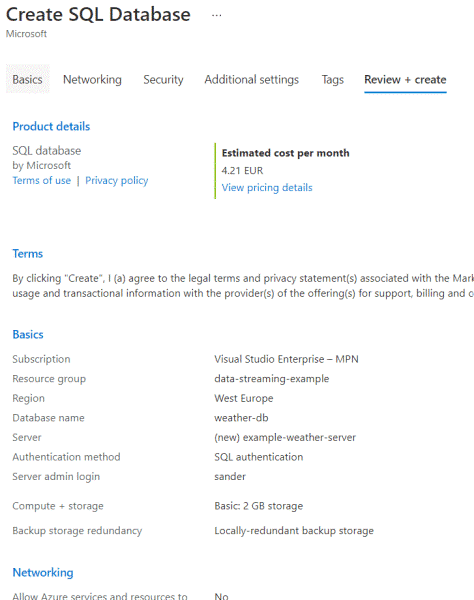Click the data-streaming-example resource group value

272,378
